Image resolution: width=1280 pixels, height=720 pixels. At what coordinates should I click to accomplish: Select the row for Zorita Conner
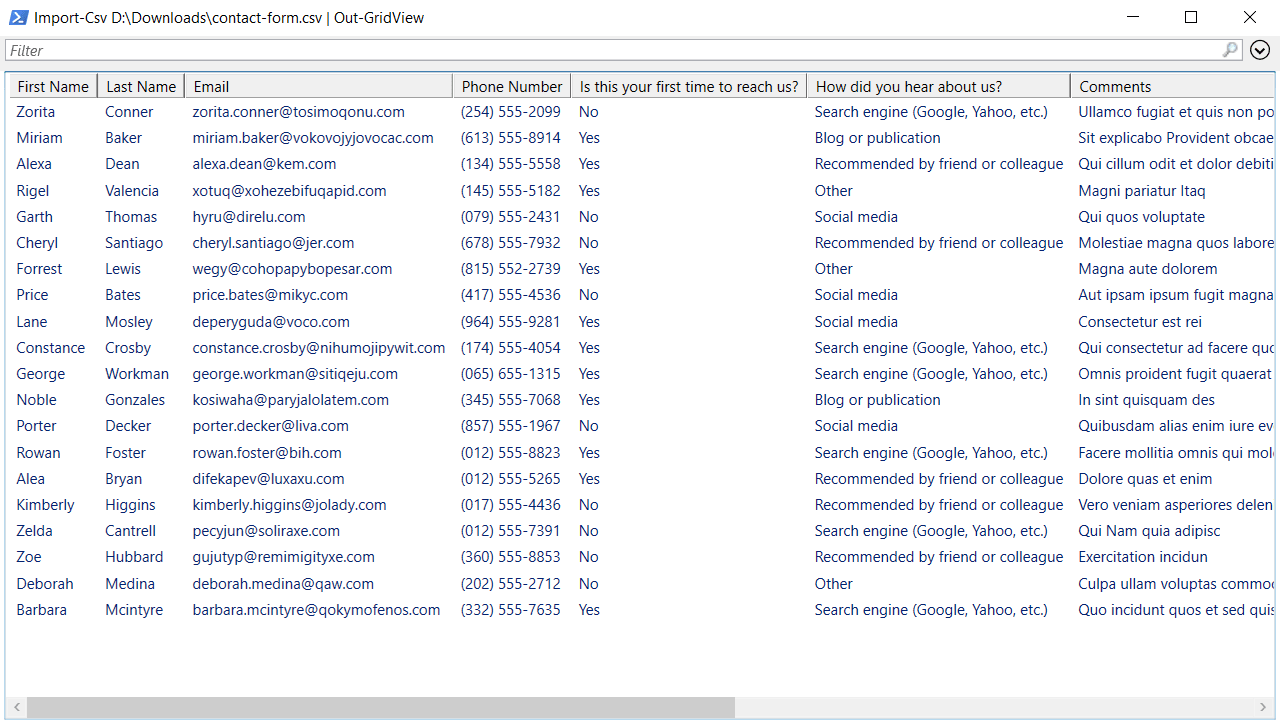pyautogui.click(x=36, y=112)
